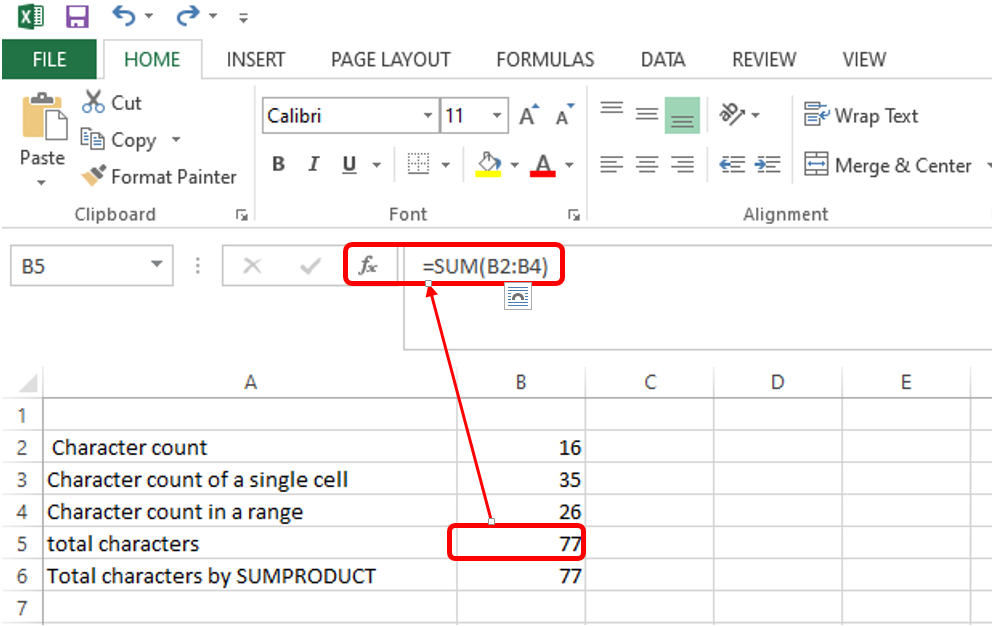Open the Font group dialog launcher
This screenshot has width=992, height=626.
pos(573,214)
